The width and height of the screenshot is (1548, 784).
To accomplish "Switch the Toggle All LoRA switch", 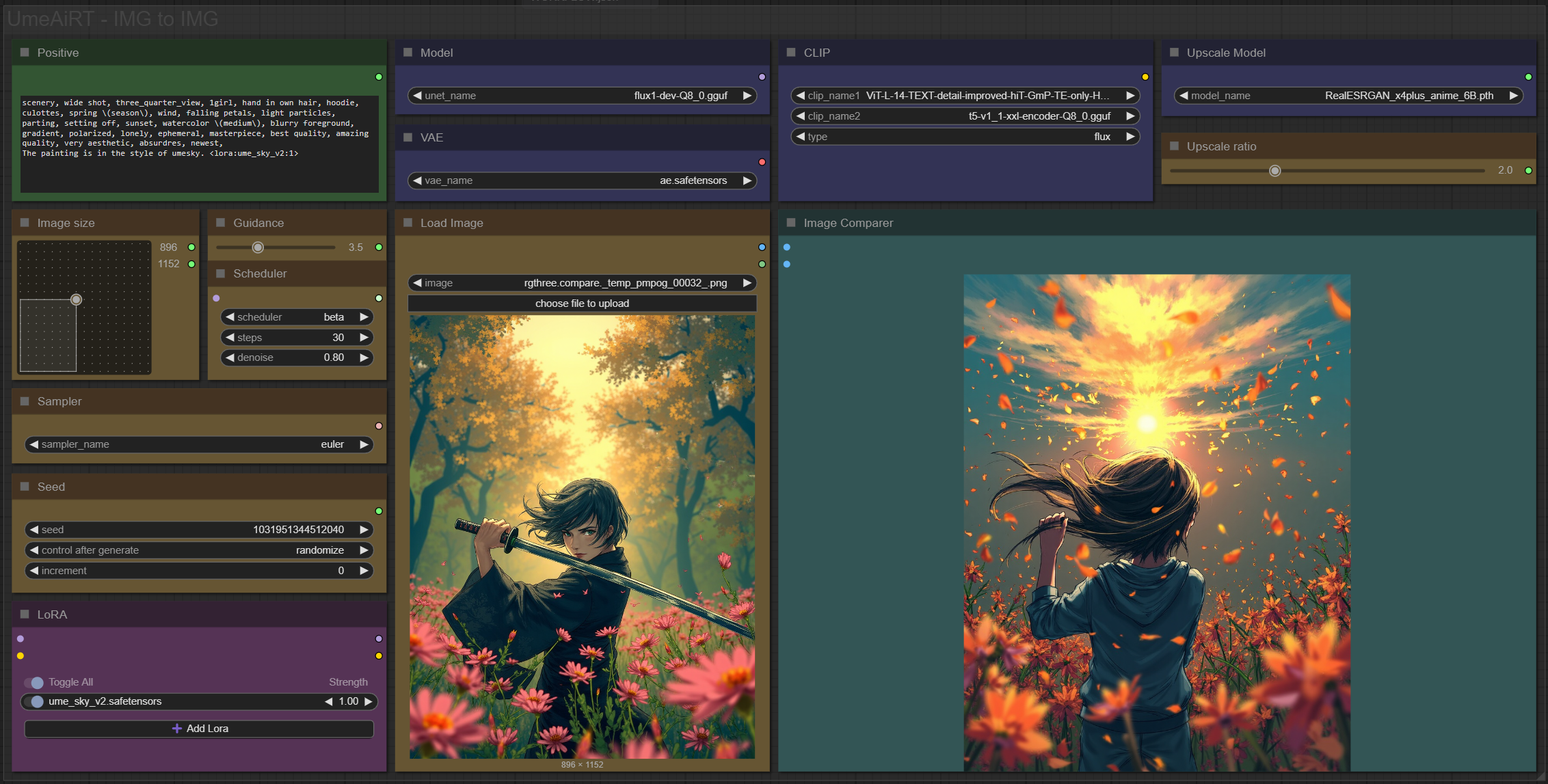I will 34,682.
